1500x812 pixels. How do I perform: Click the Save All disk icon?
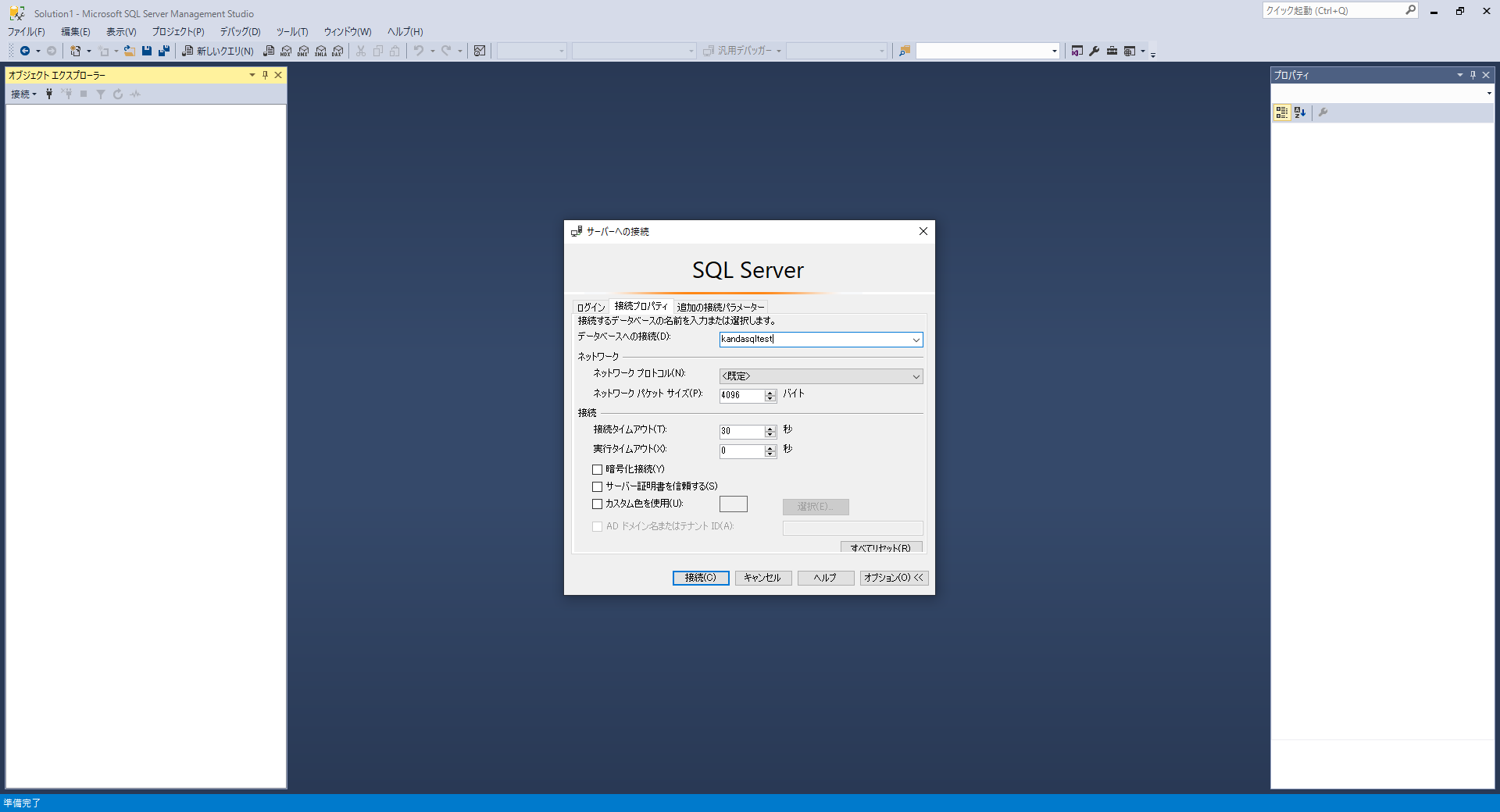(x=164, y=51)
